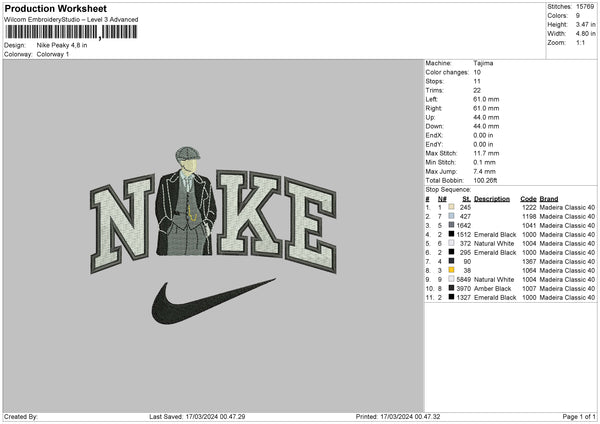This screenshot has width=600, height=424.
Task: Select the light blue swatch in stop 2
Action: point(452,216)
